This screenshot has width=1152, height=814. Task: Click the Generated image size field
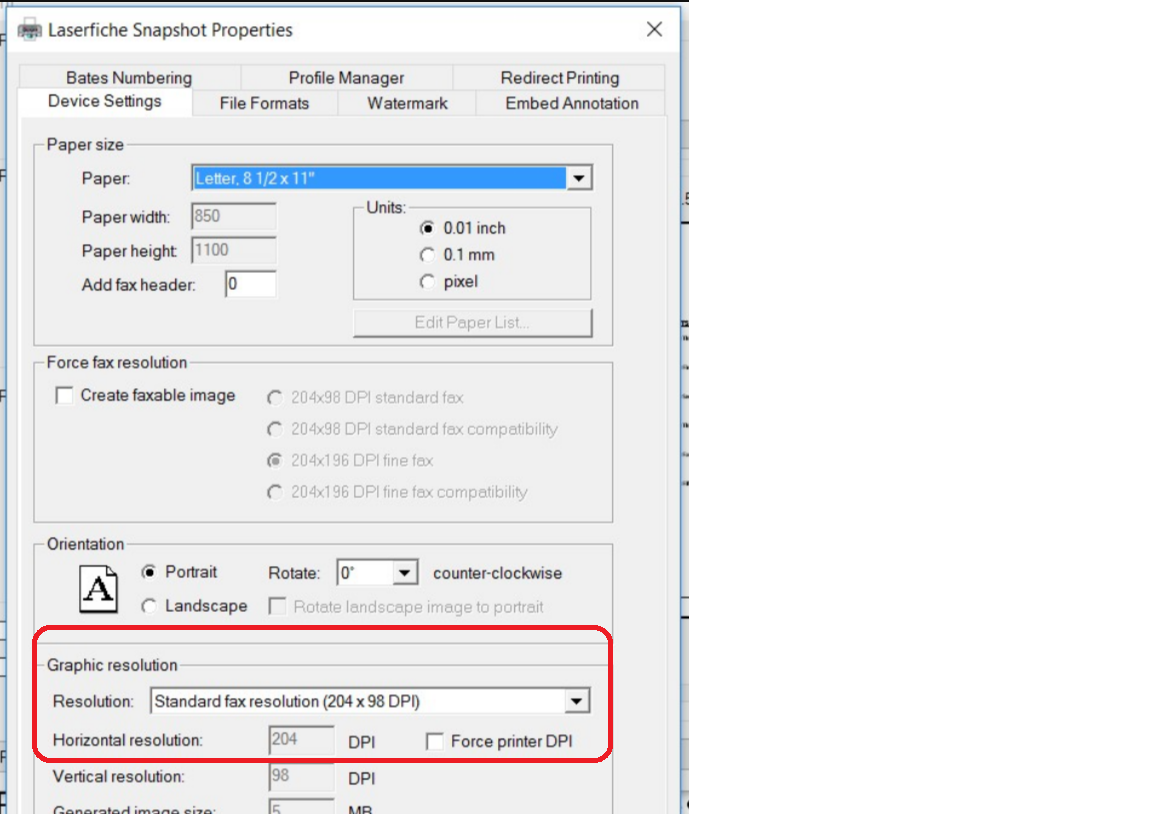(301, 807)
